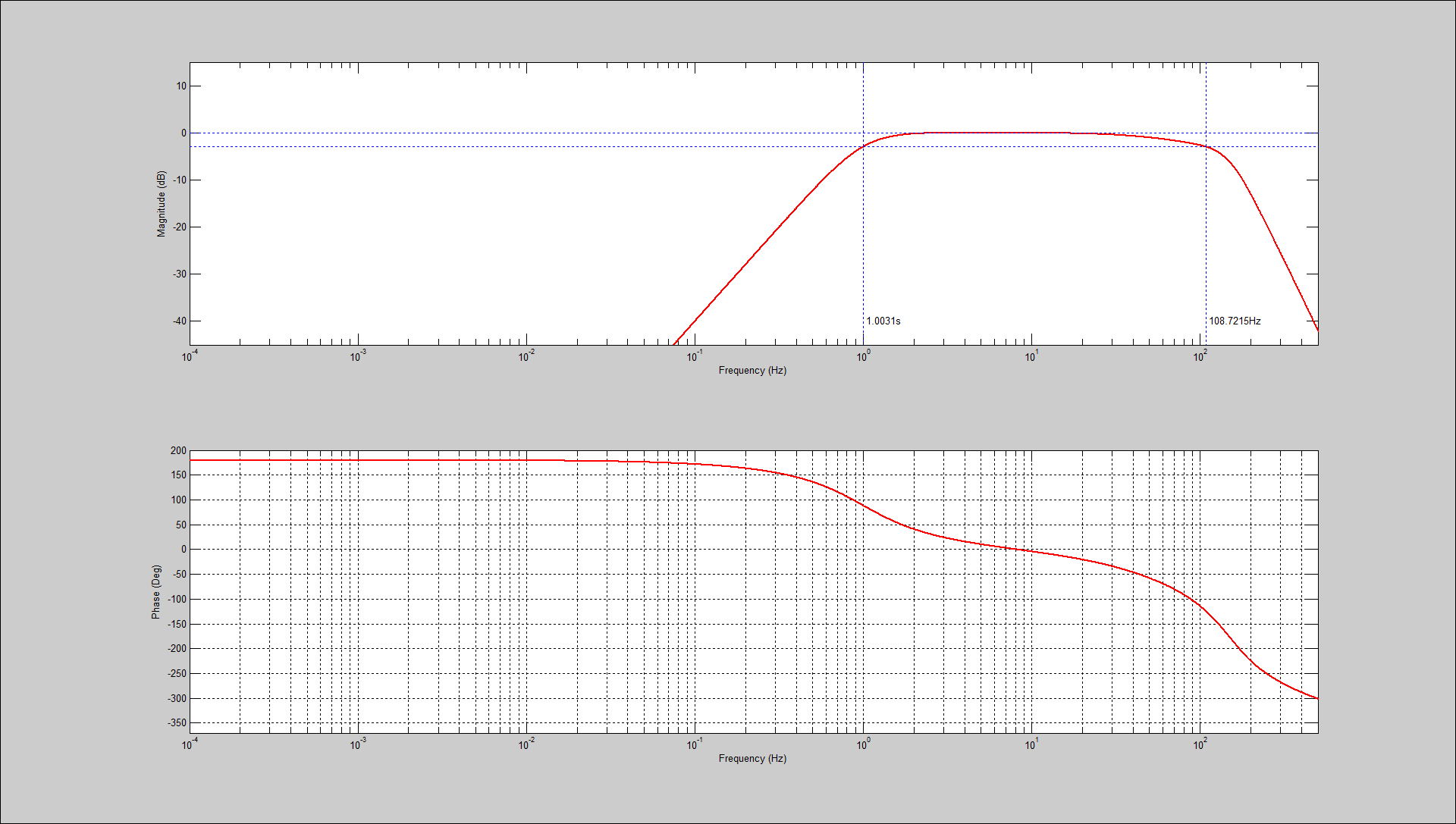Click the "-40" tick label on magnitude axis

click(180, 321)
